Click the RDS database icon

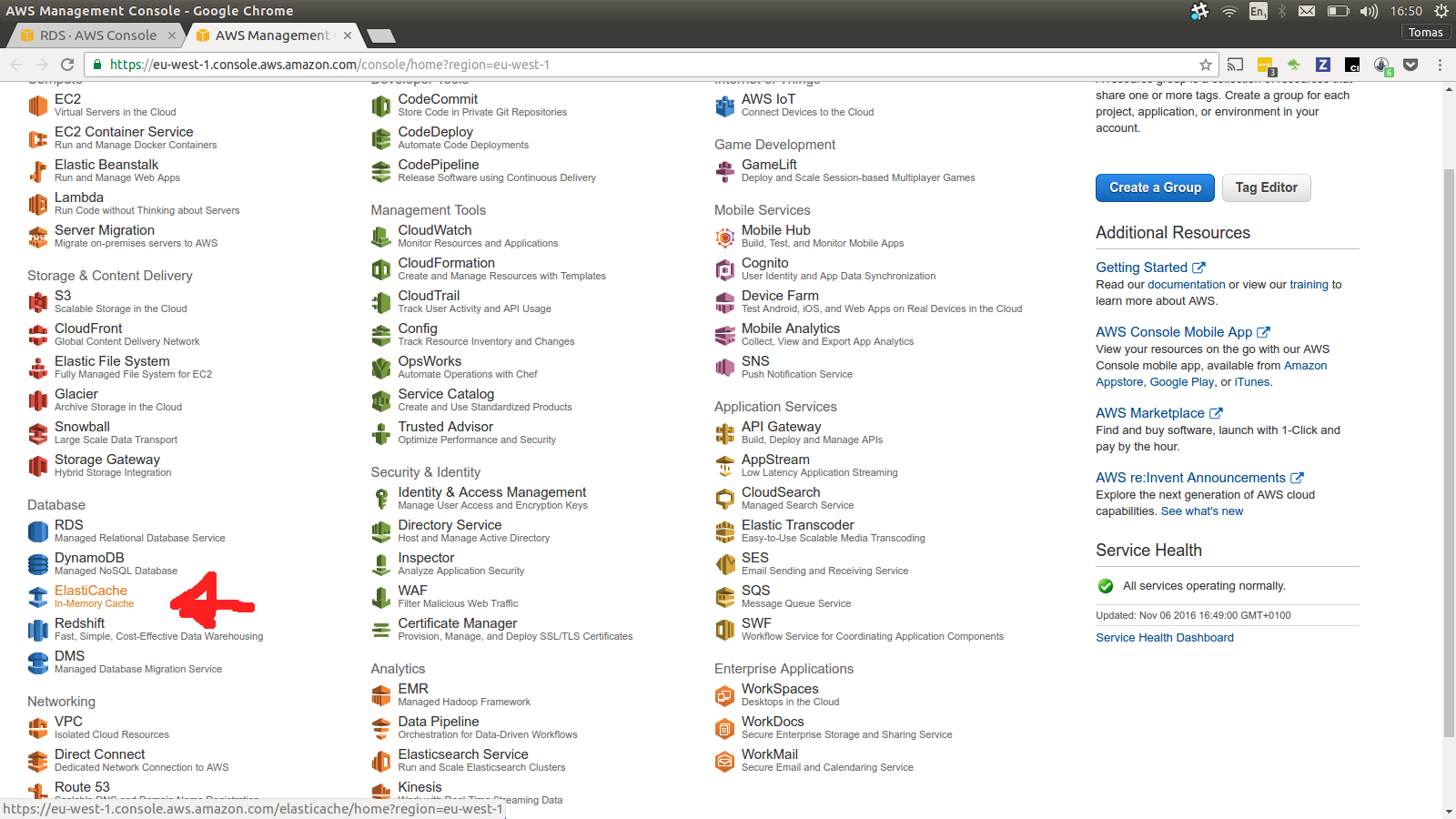37,531
